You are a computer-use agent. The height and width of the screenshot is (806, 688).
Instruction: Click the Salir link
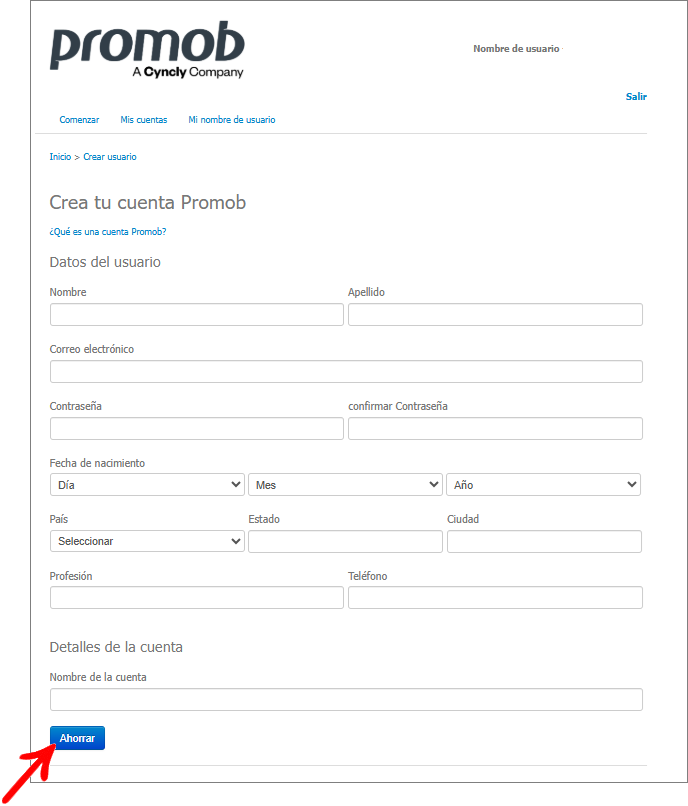tap(636, 97)
